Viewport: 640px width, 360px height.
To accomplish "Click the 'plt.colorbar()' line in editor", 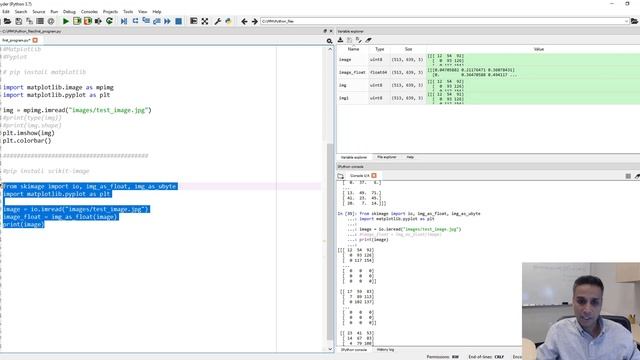I will (27, 141).
